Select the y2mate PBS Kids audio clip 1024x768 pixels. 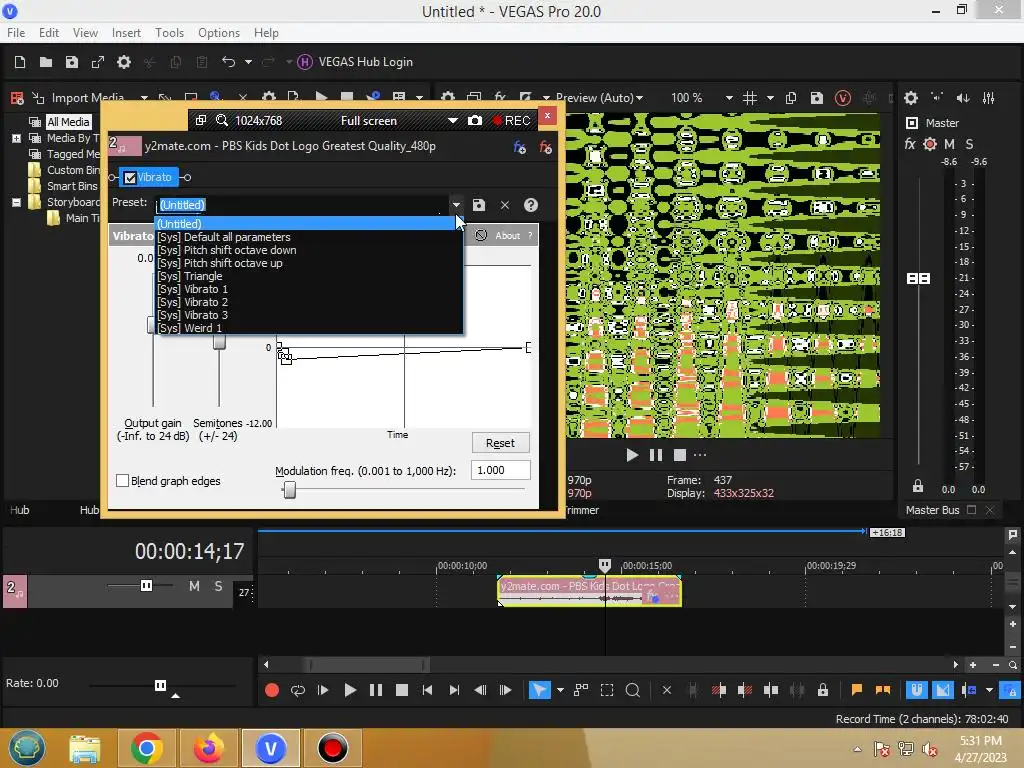coord(589,592)
